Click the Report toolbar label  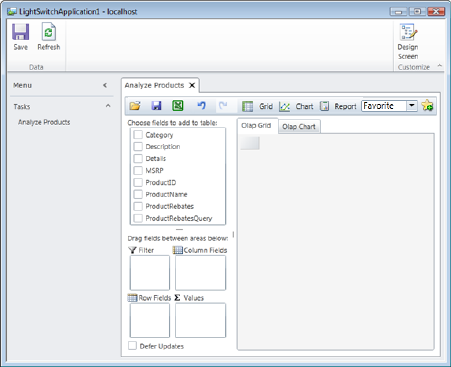345,106
